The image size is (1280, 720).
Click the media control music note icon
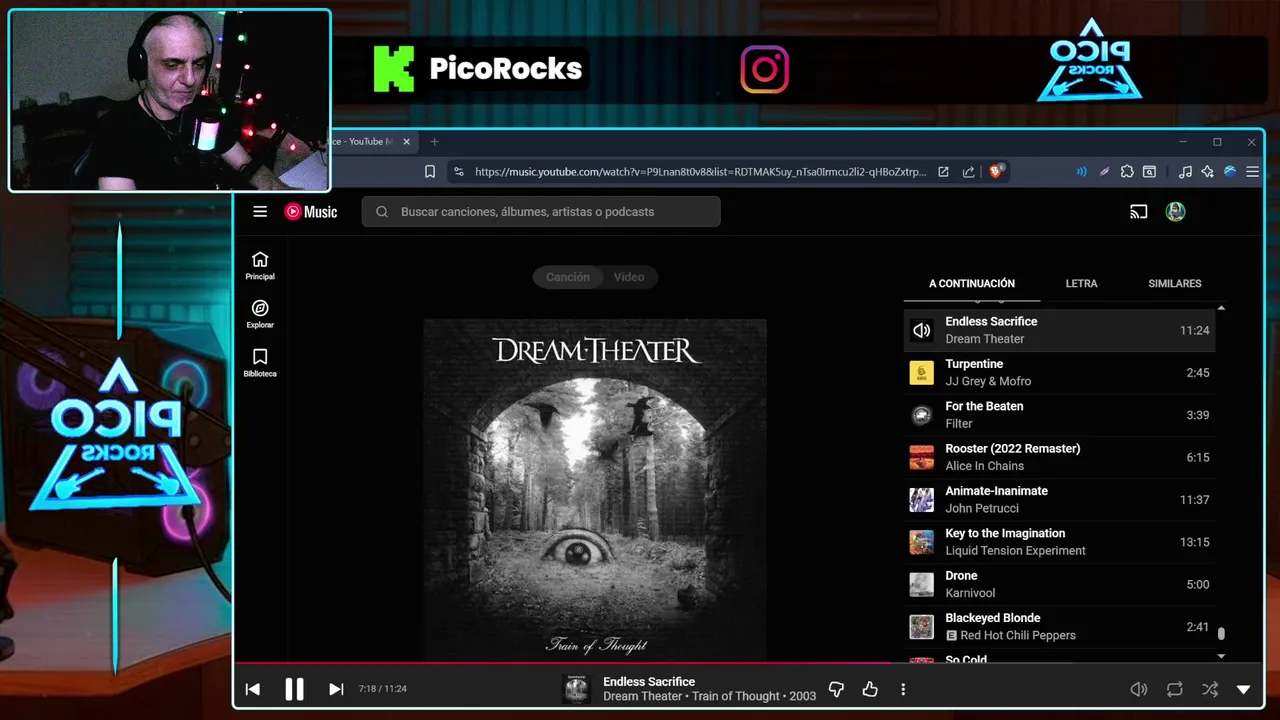(x=1185, y=172)
